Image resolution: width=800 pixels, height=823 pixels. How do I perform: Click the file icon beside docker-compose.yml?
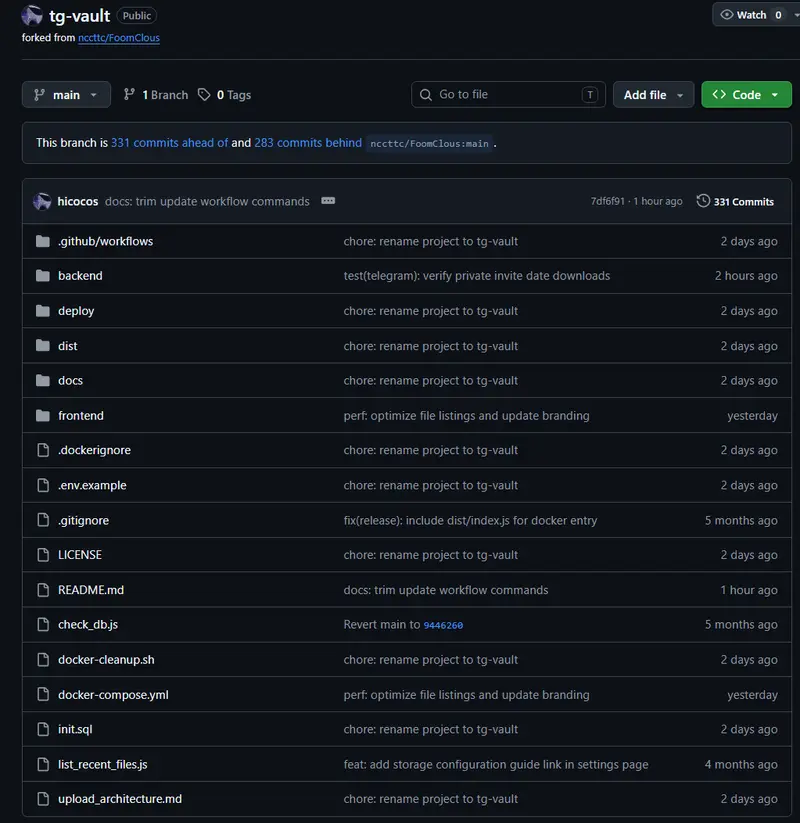(x=43, y=694)
